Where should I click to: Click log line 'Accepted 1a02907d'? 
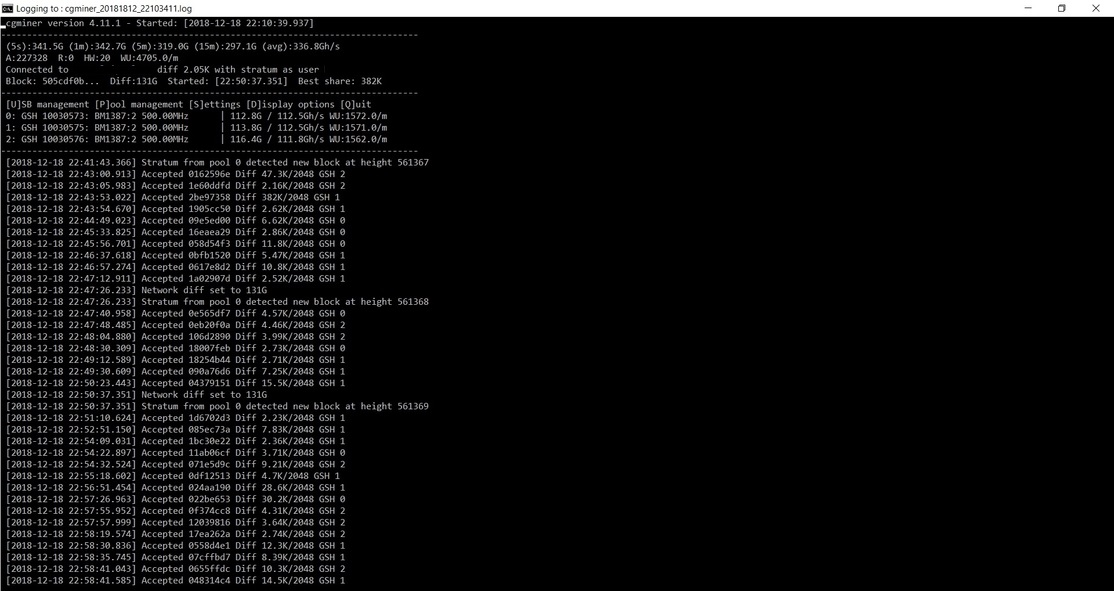coord(175,278)
